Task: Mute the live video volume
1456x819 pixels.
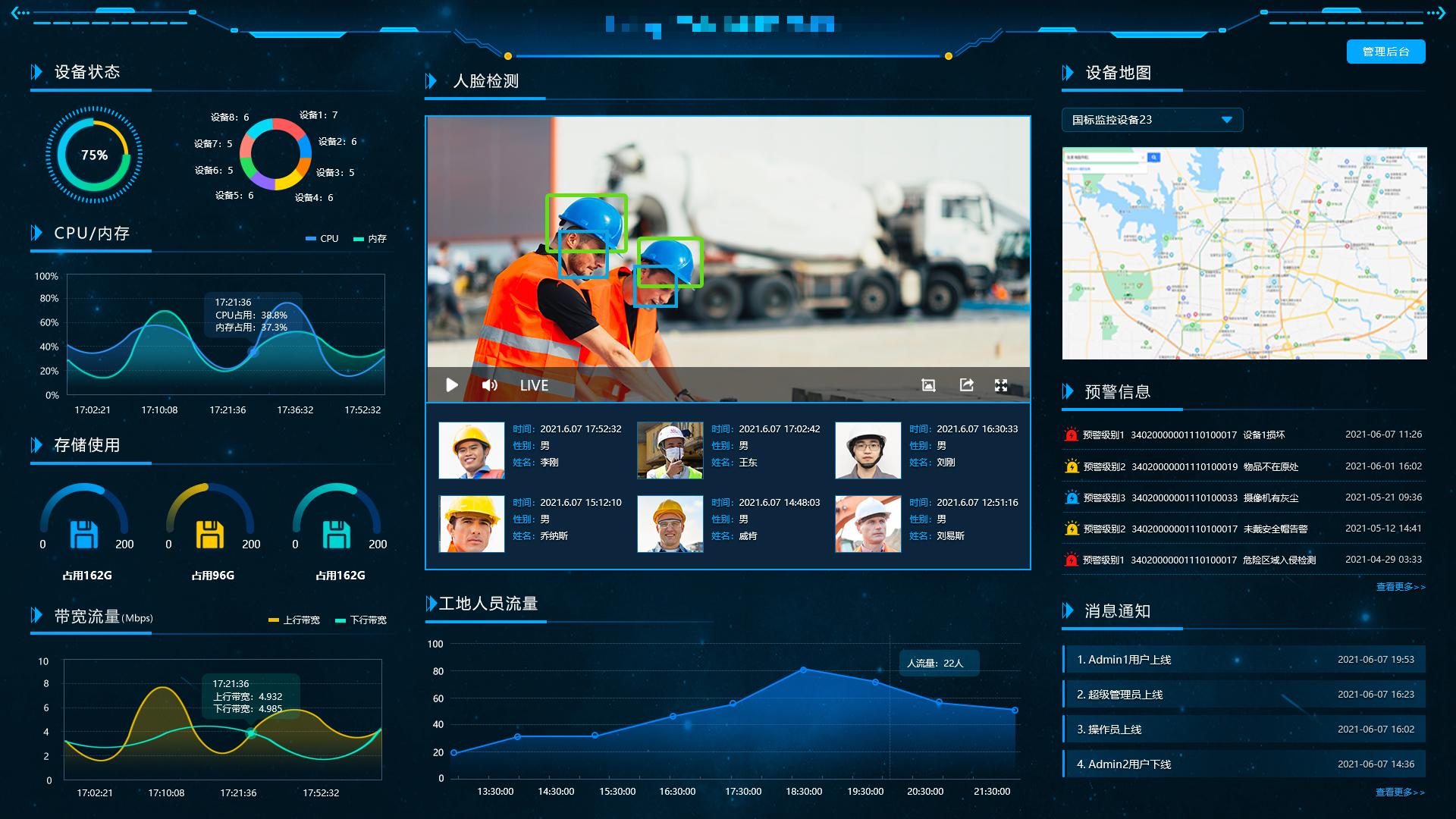Action: tap(490, 385)
